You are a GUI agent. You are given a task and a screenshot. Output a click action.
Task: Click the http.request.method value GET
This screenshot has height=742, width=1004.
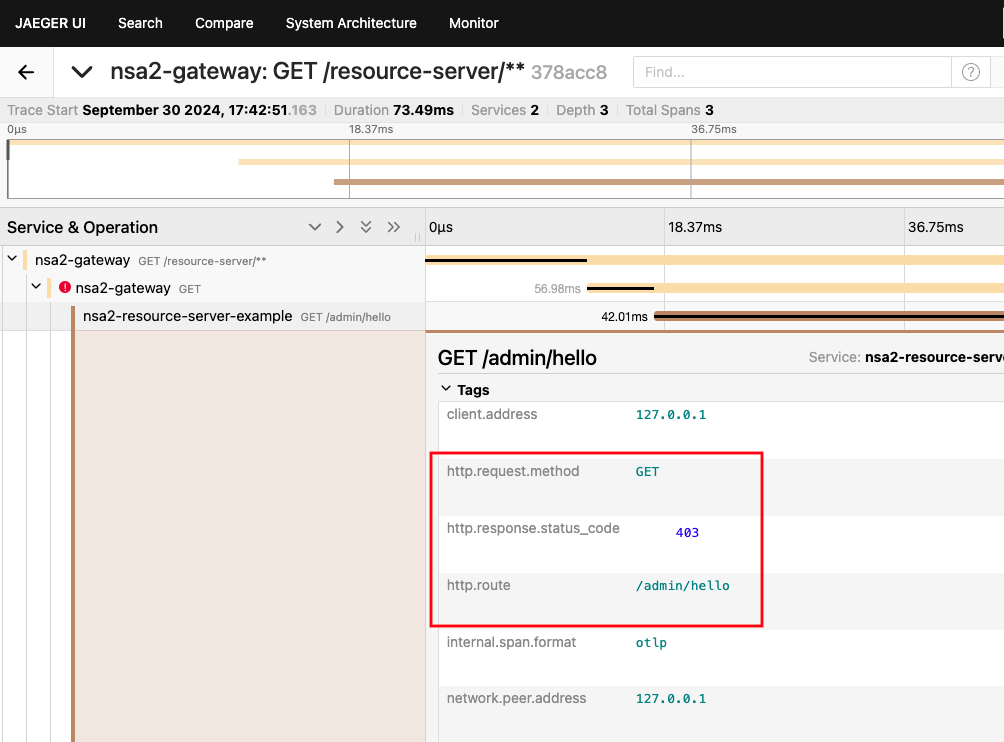coord(647,472)
